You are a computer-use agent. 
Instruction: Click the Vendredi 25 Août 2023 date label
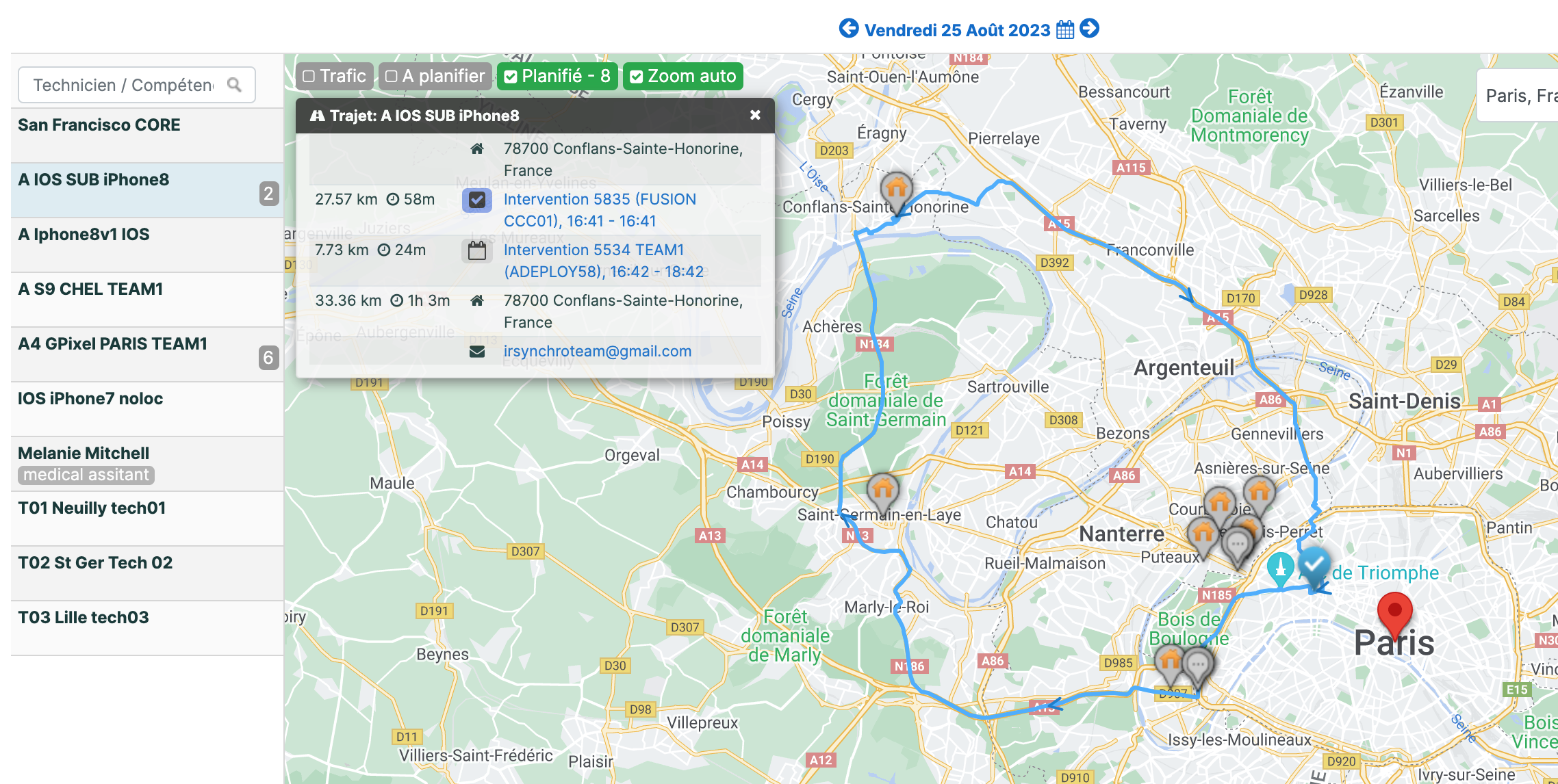(x=957, y=30)
